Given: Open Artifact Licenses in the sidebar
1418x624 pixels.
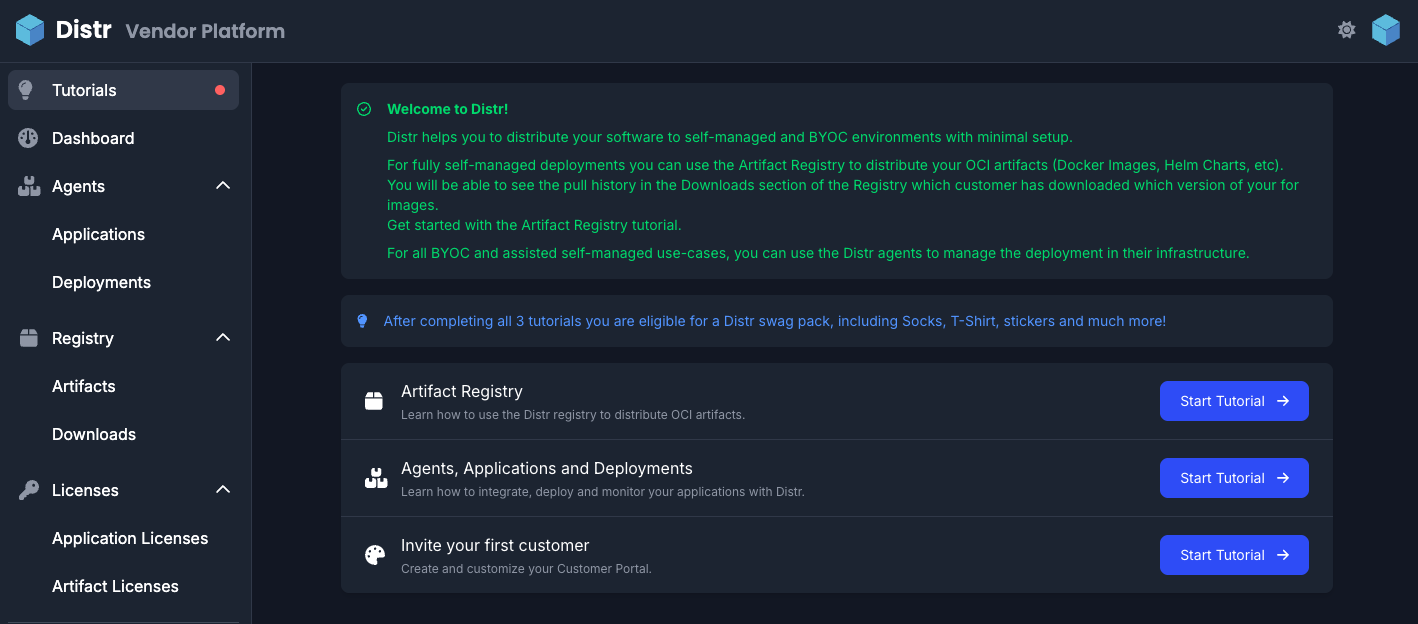Looking at the screenshot, I should [x=115, y=586].
